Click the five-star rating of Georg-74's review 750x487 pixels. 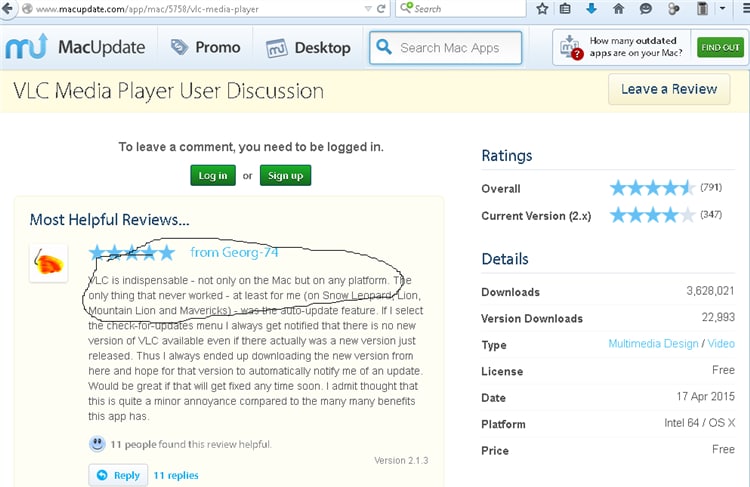[132, 252]
